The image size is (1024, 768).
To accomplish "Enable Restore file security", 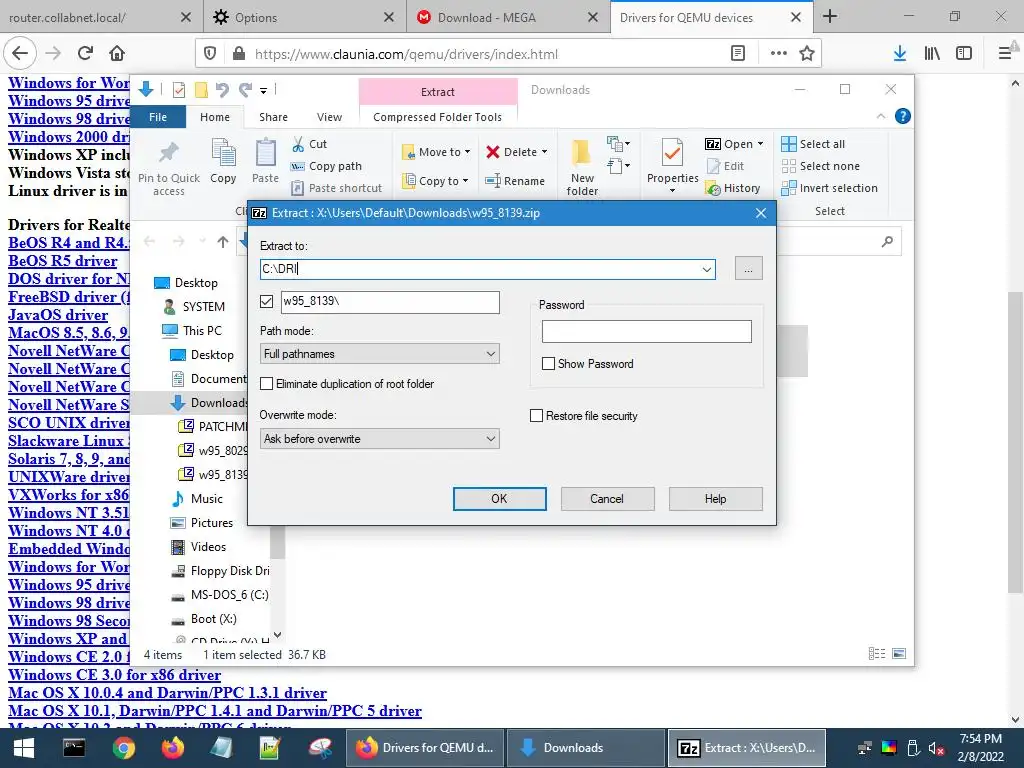I will click(x=536, y=416).
